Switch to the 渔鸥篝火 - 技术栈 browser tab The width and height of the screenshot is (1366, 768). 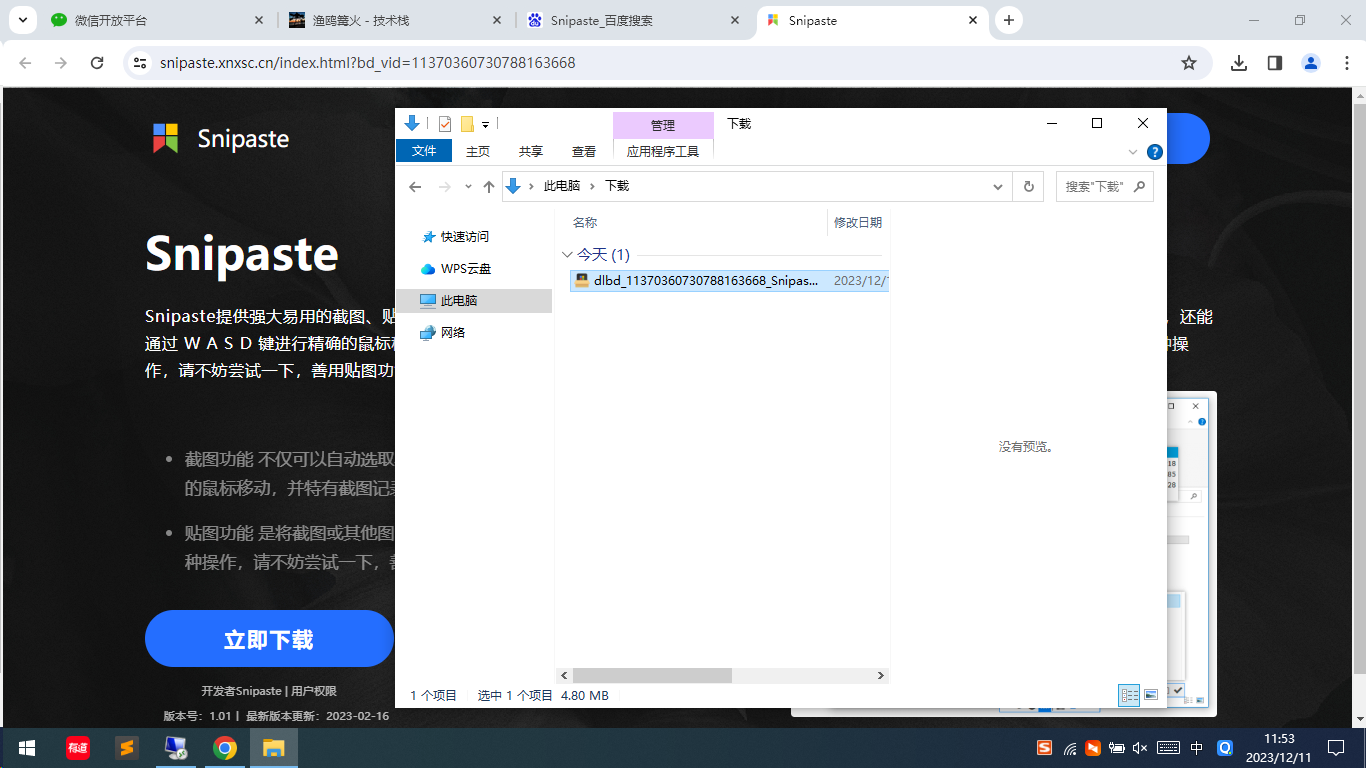coord(396,20)
